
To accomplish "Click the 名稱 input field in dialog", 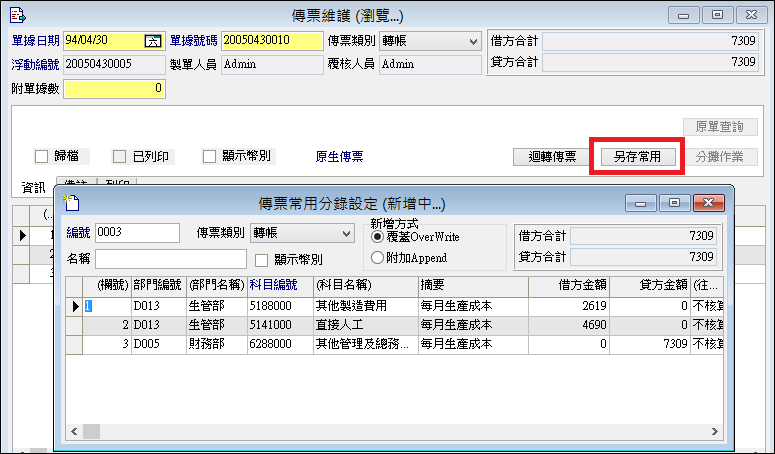I will tap(170, 258).
